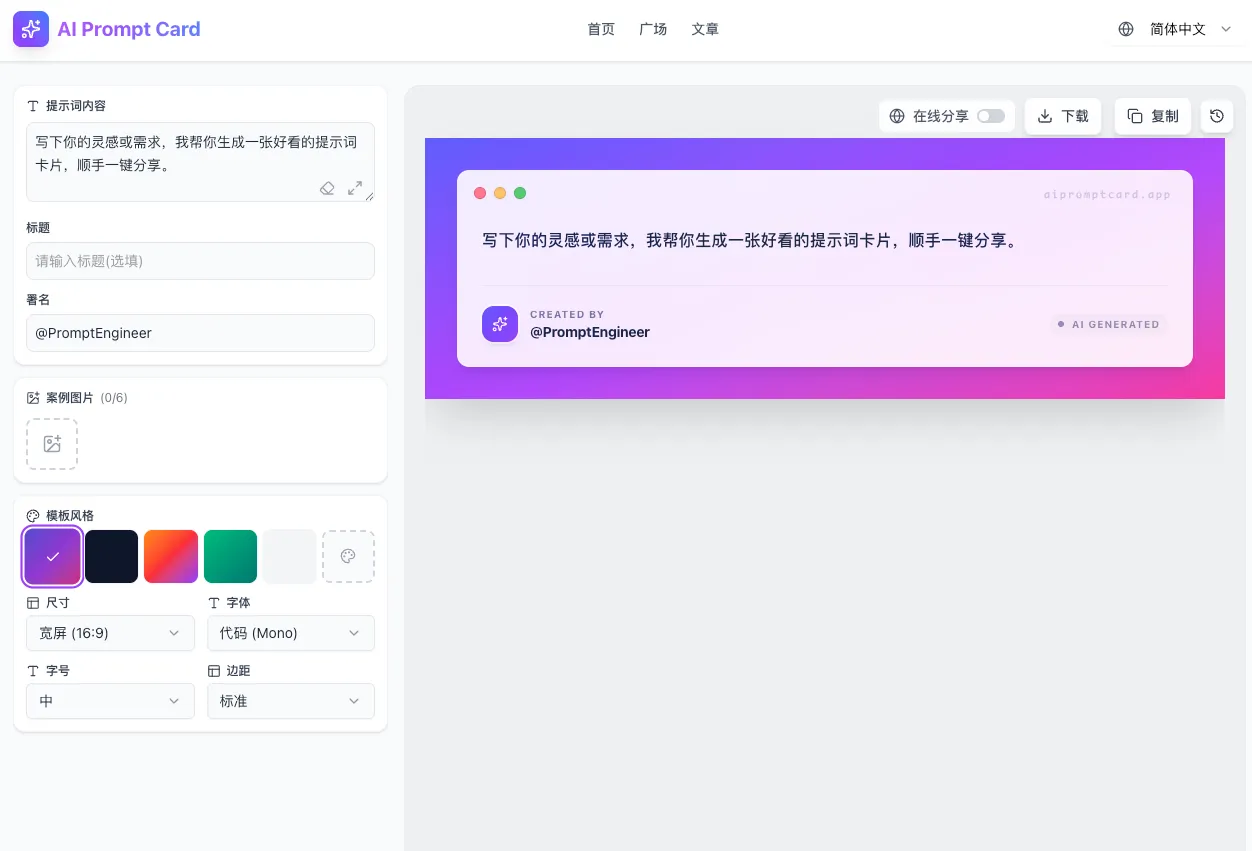Screen dimensions: 1252x851
Task: Open the 文章 page from the top menu
Action: [x=705, y=29]
